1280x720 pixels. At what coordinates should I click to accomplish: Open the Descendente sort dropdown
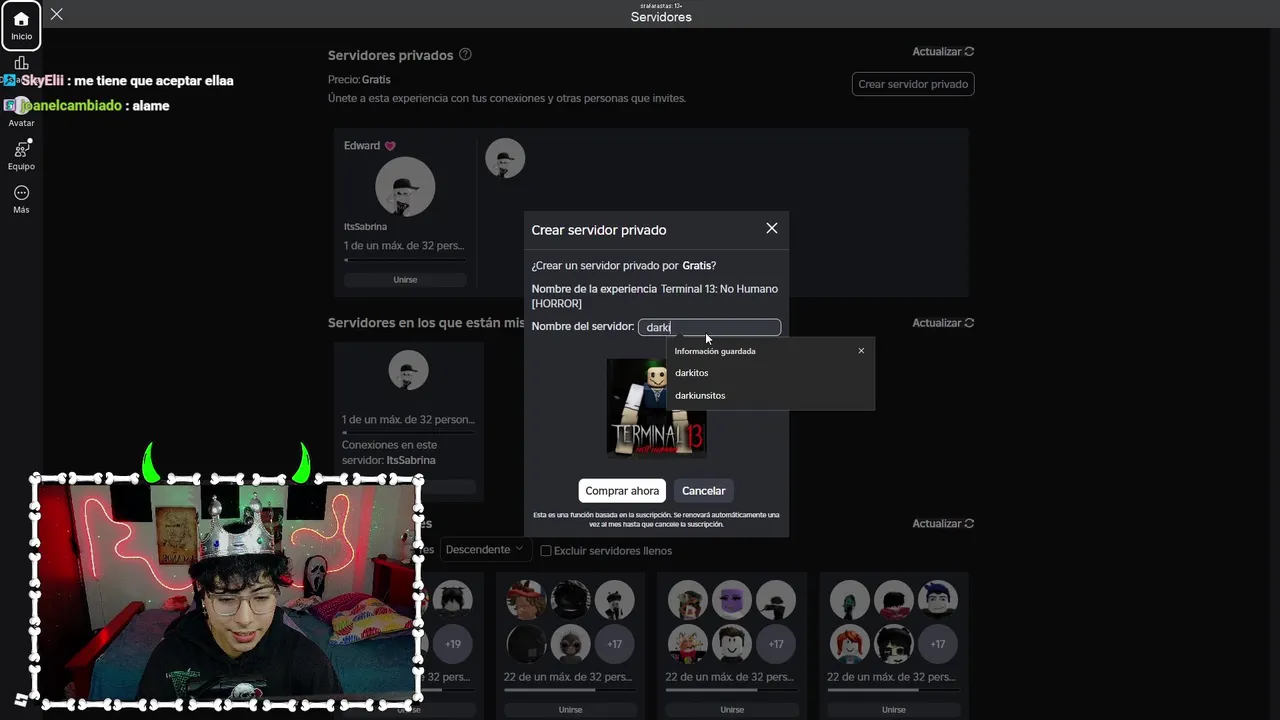(x=484, y=550)
